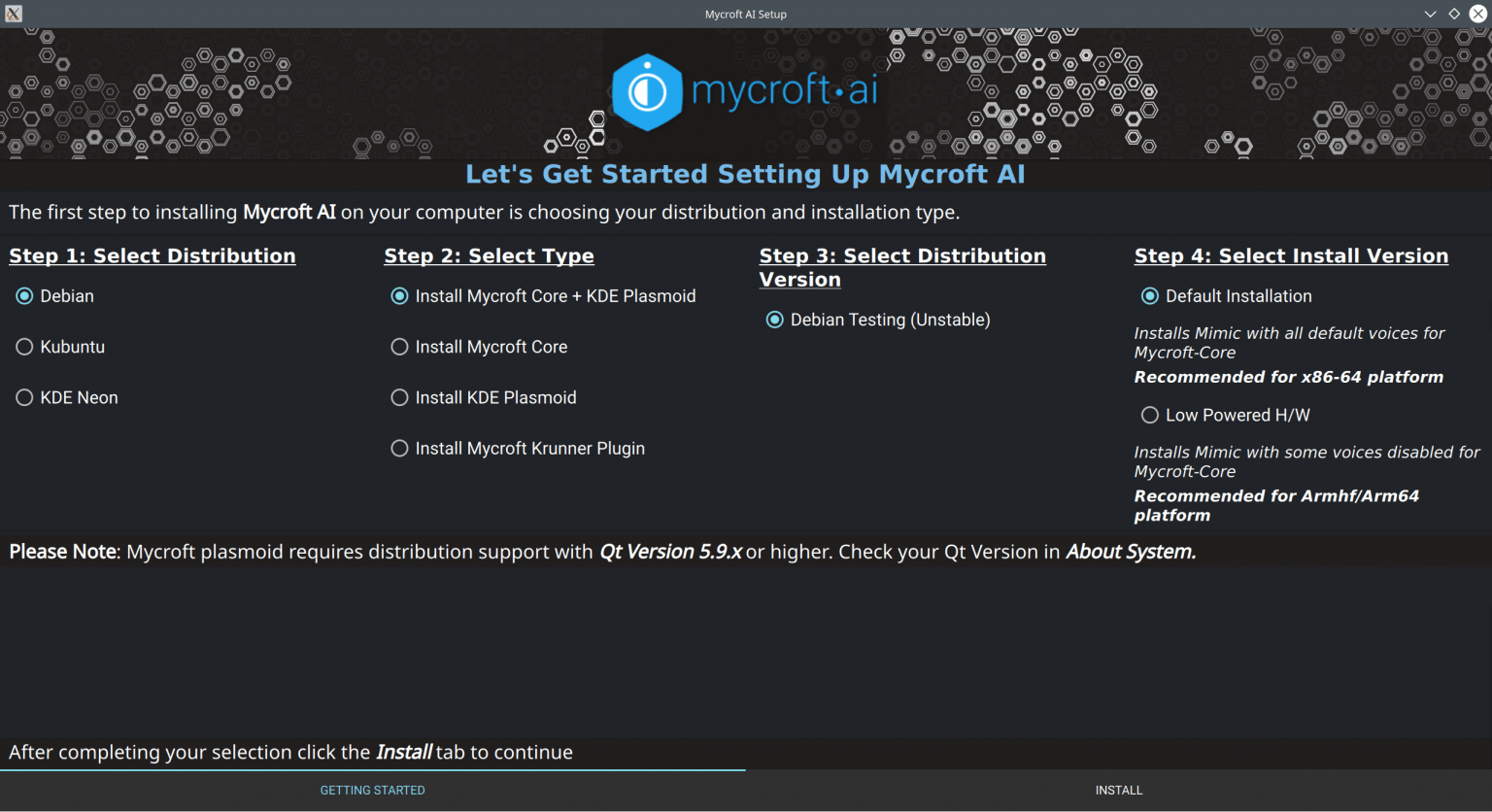This screenshot has height=812, width=1492.
Task: Switch to the GETTING STARTED tab
Action: (372, 790)
